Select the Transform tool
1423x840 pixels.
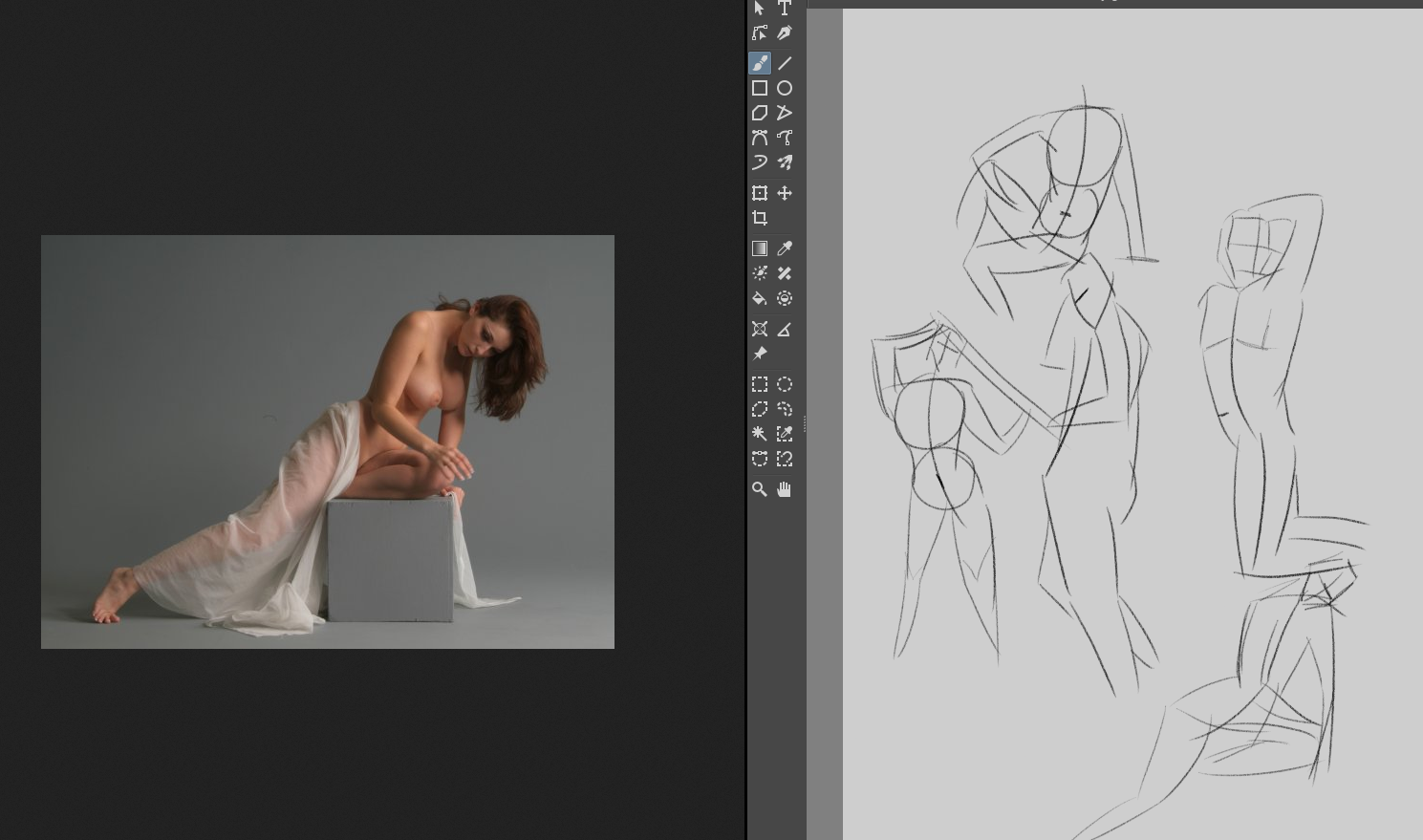point(760,193)
